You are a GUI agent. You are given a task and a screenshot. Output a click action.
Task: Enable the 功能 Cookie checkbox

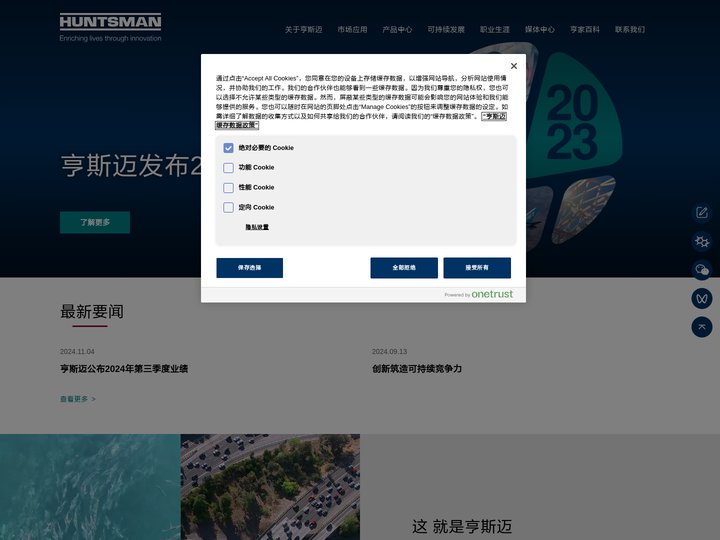(228, 168)
